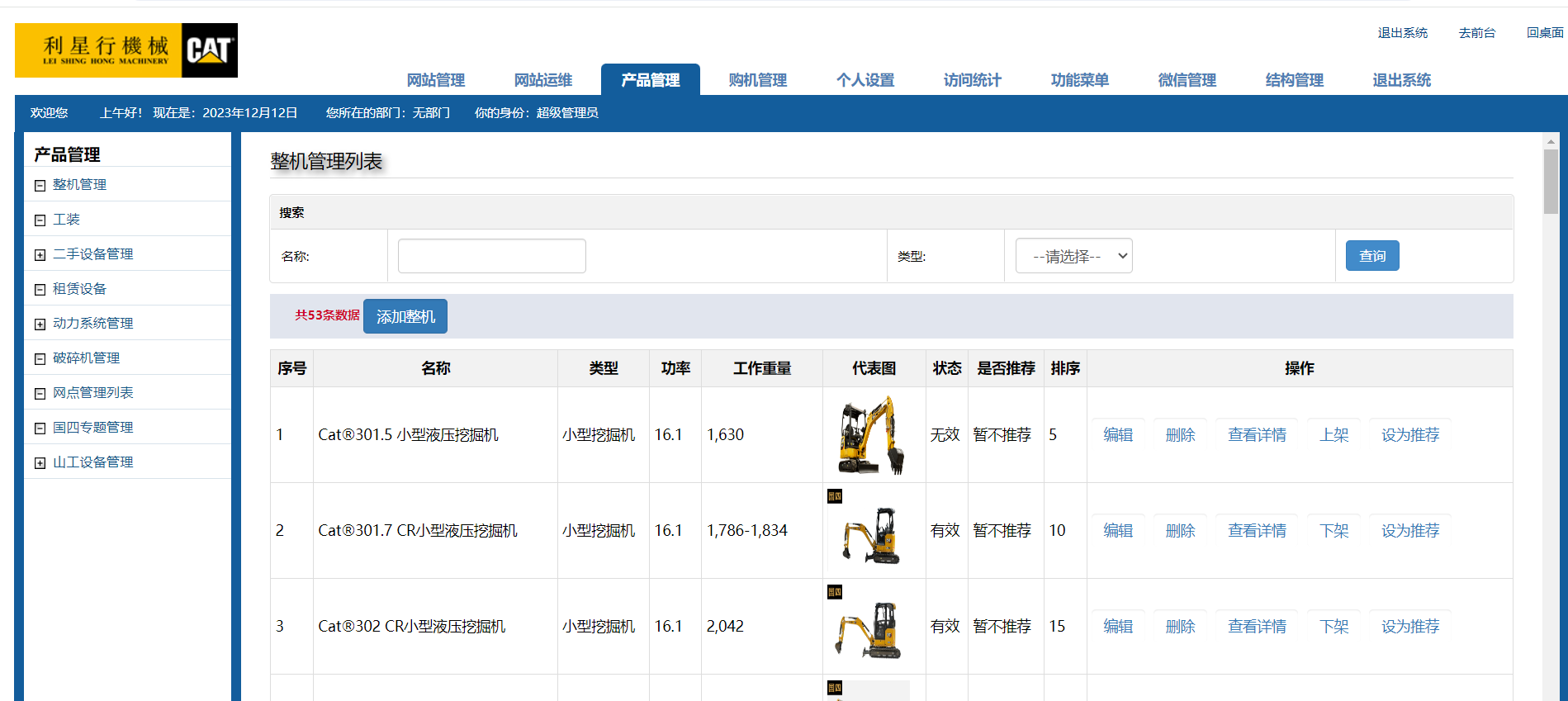Click 设为推荐 for Cat 301.5 row

pyautogui.click(x=1410, y=434)
